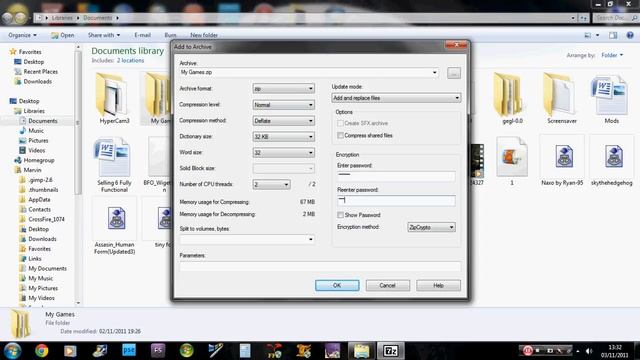Cancel the Add to Archive dialog
This screenshot has width=640, height=360.
coord(387,285)
